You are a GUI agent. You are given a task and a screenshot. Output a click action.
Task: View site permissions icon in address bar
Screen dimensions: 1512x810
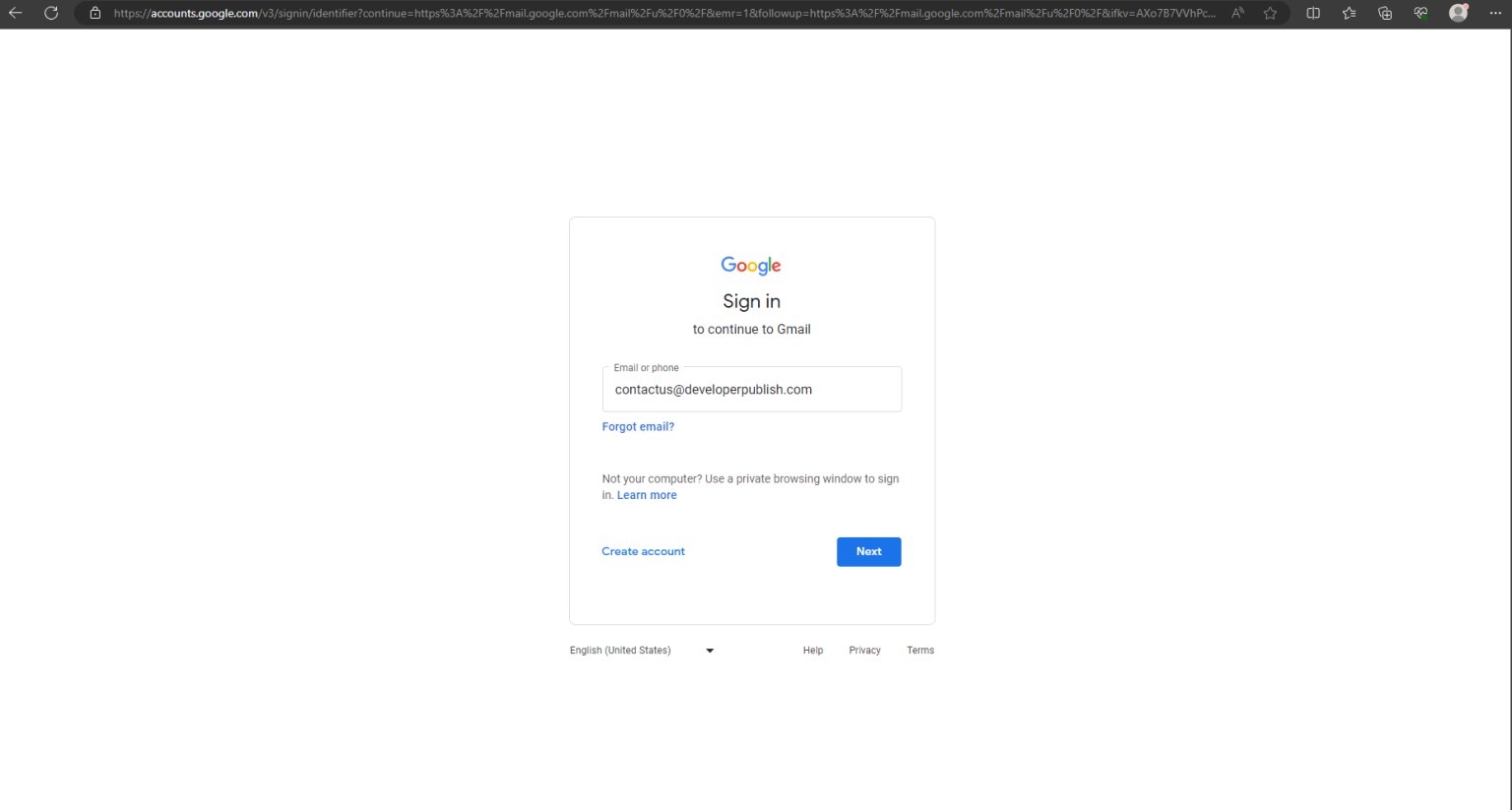(94, 13)
